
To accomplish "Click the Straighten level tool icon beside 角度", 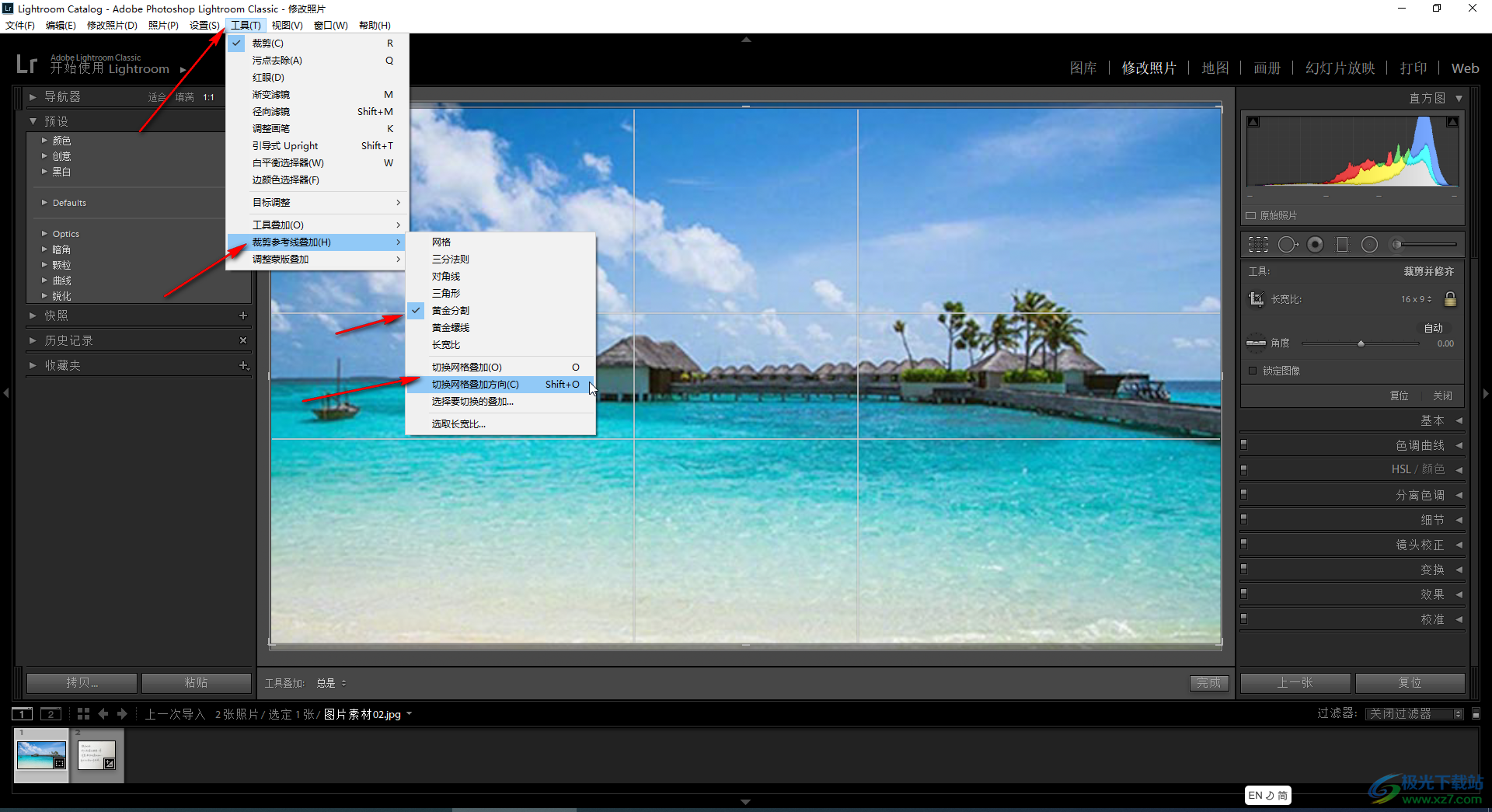I will [1256, 343].
